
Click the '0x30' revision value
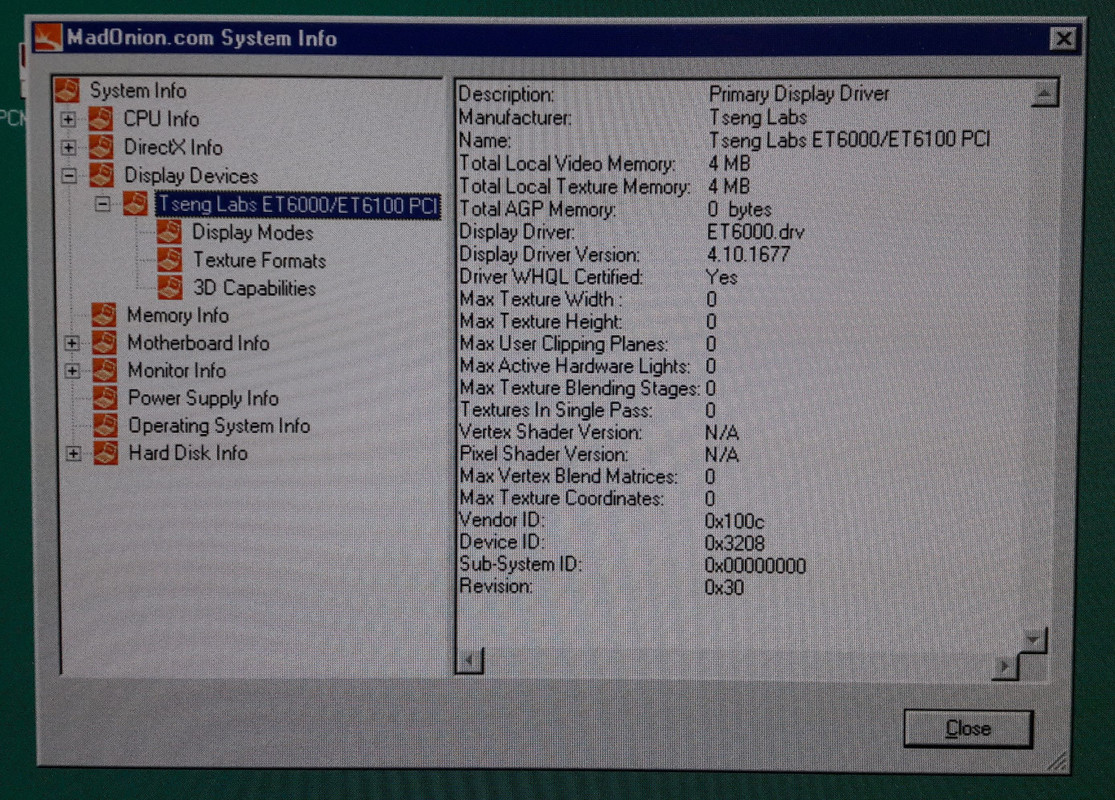pyautogui.click(x=724, y=588)
